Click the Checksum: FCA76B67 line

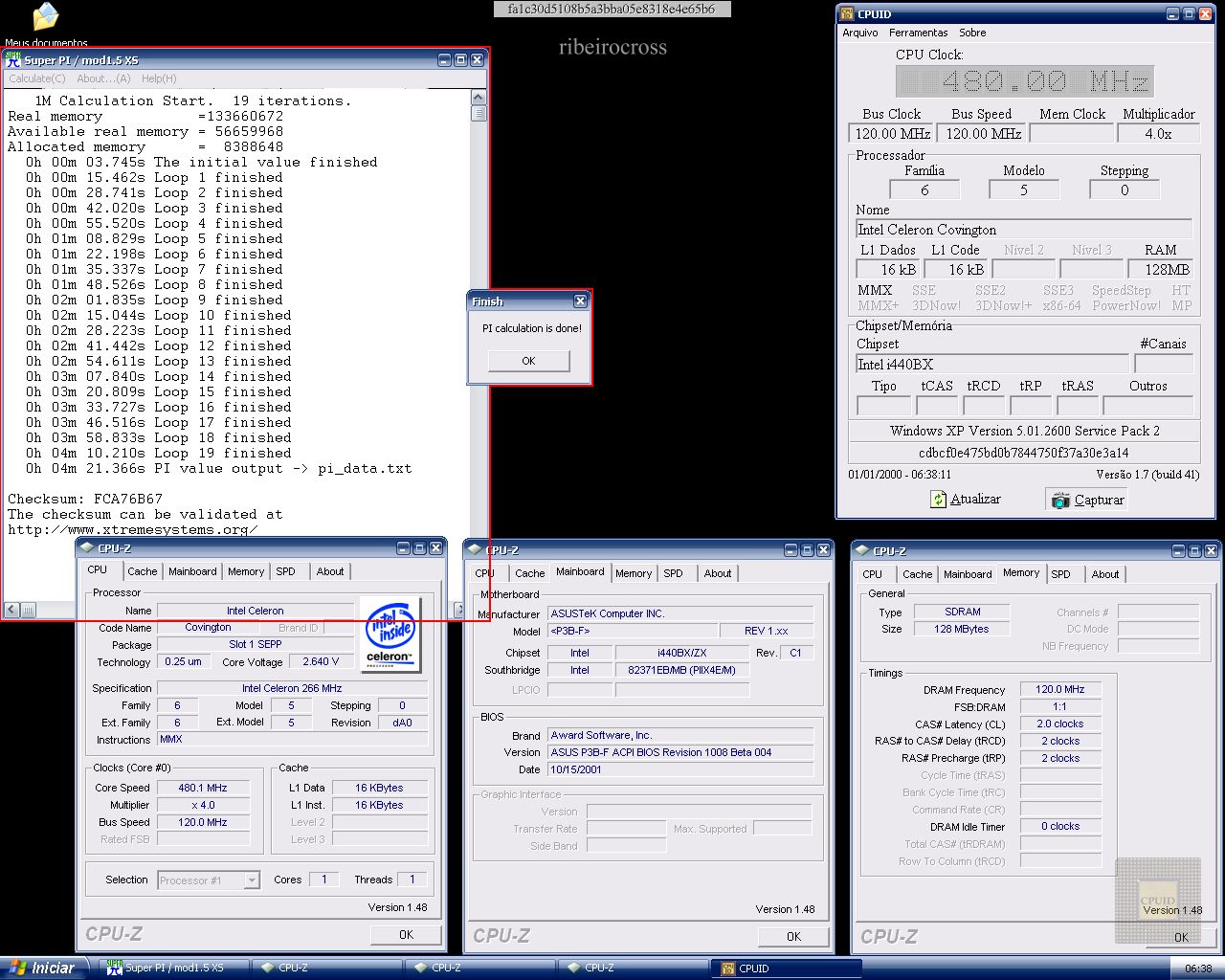(x=85, y=499)
